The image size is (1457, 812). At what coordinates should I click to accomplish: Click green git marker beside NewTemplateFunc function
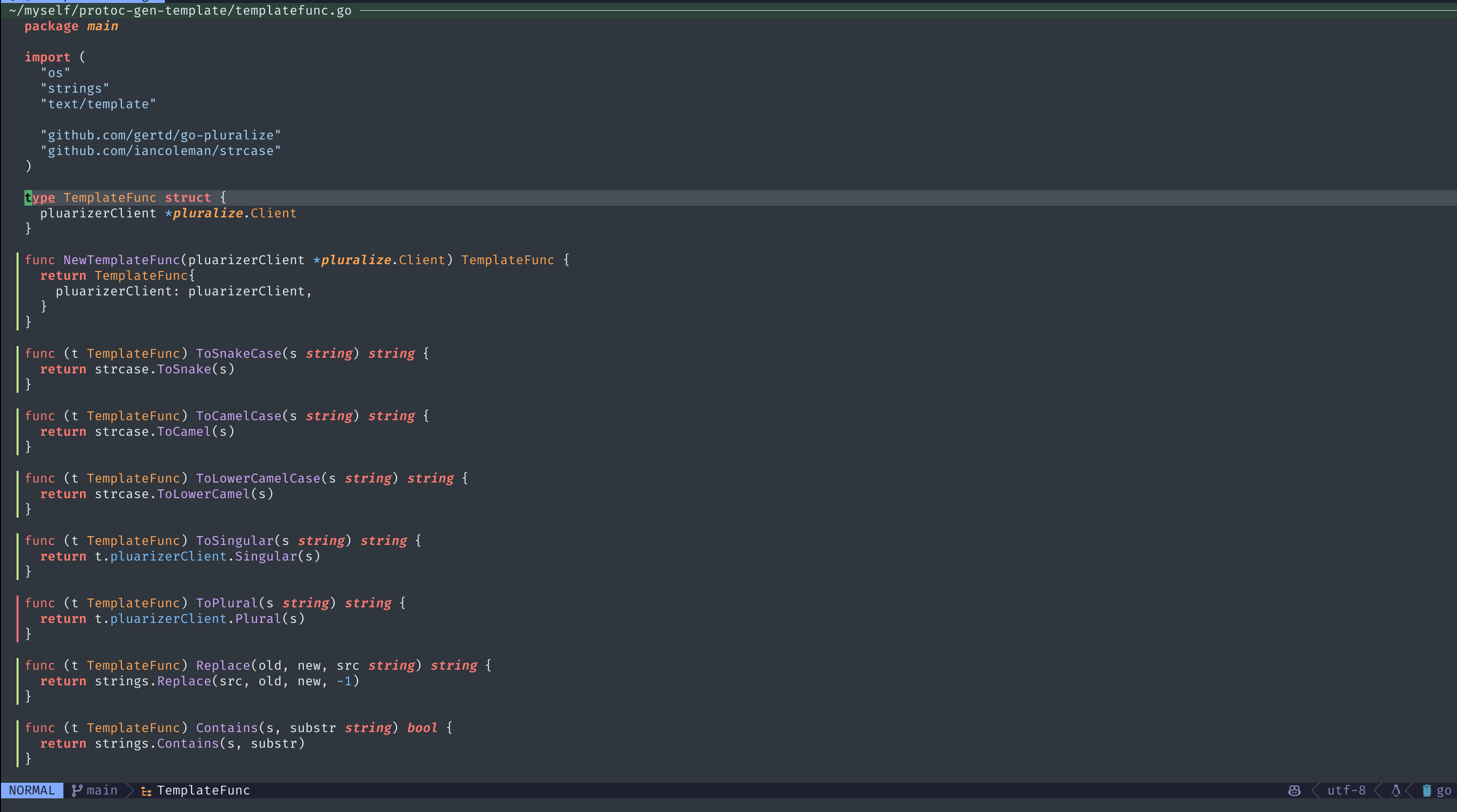point(18,290)
